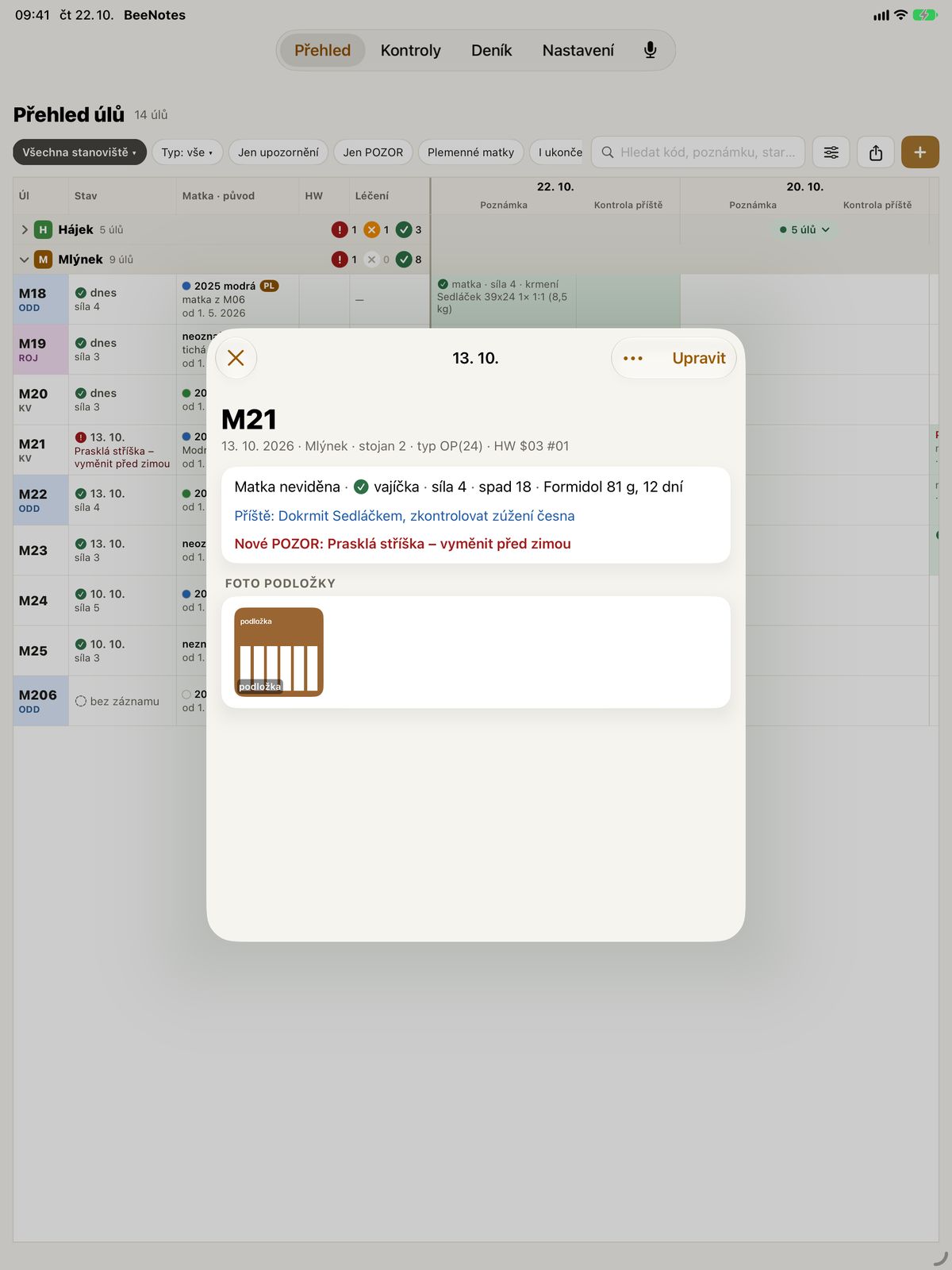The image size is (952, 1270).
Task: Tap the microphone voice input icon
Action: click(650, 50)
